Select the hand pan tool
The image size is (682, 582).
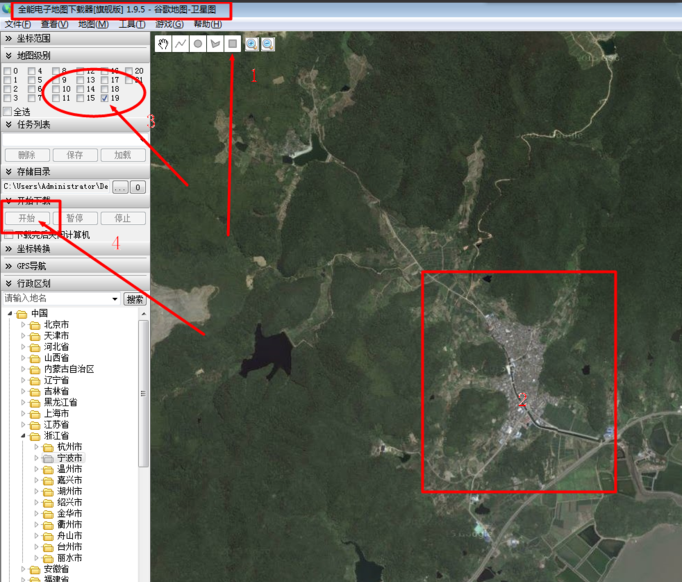[164, 44]
